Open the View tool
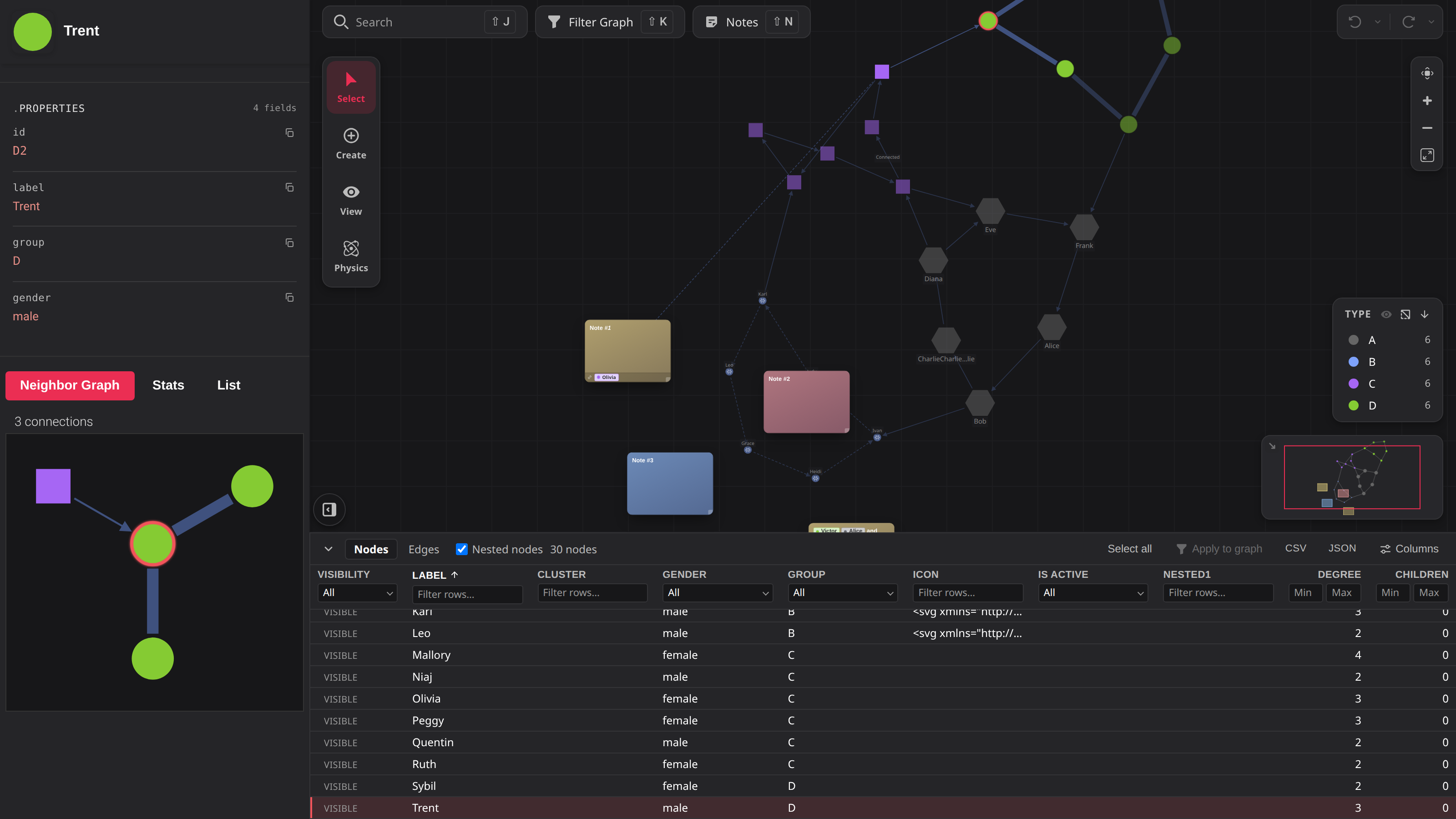The image size is (1456, 819). (350, 200)
